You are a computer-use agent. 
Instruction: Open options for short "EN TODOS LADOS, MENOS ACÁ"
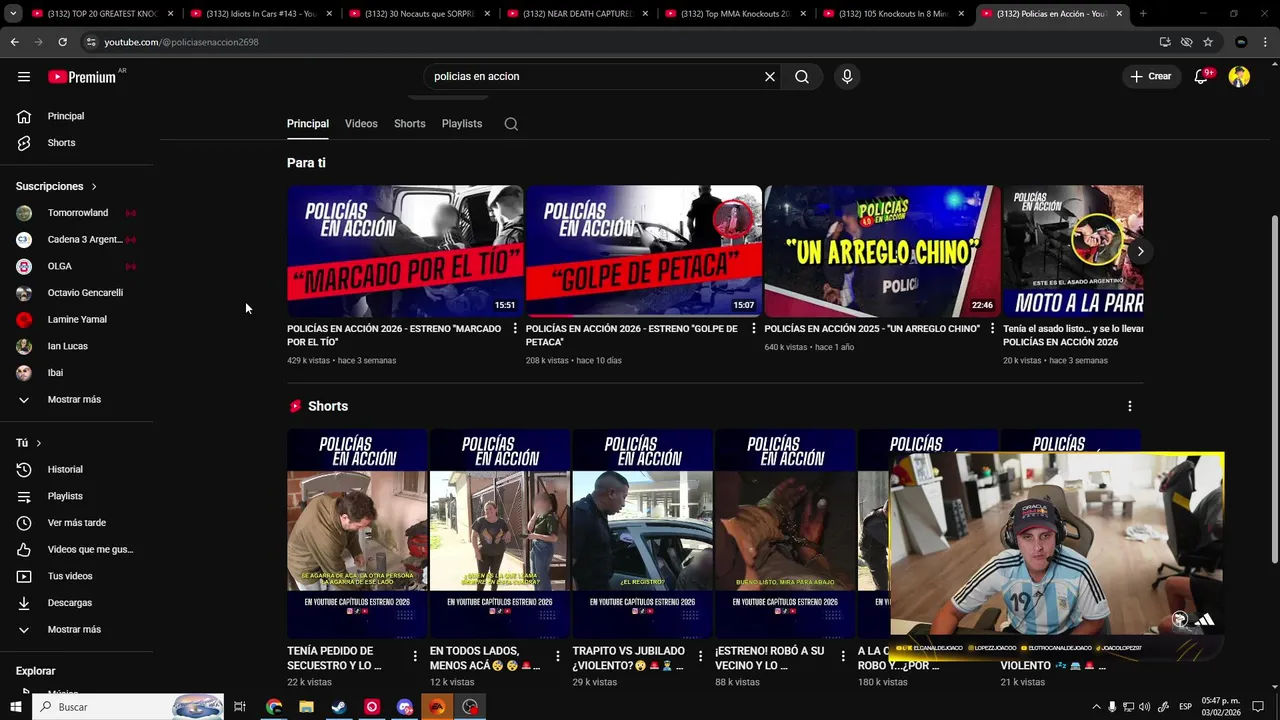(x=557, y=657)
